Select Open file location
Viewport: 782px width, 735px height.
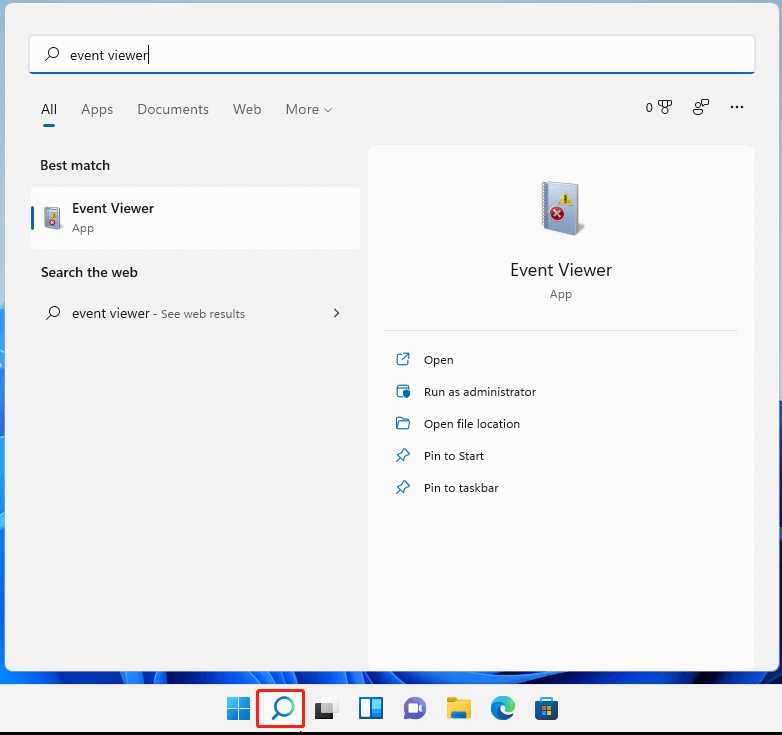pos(472,424)
